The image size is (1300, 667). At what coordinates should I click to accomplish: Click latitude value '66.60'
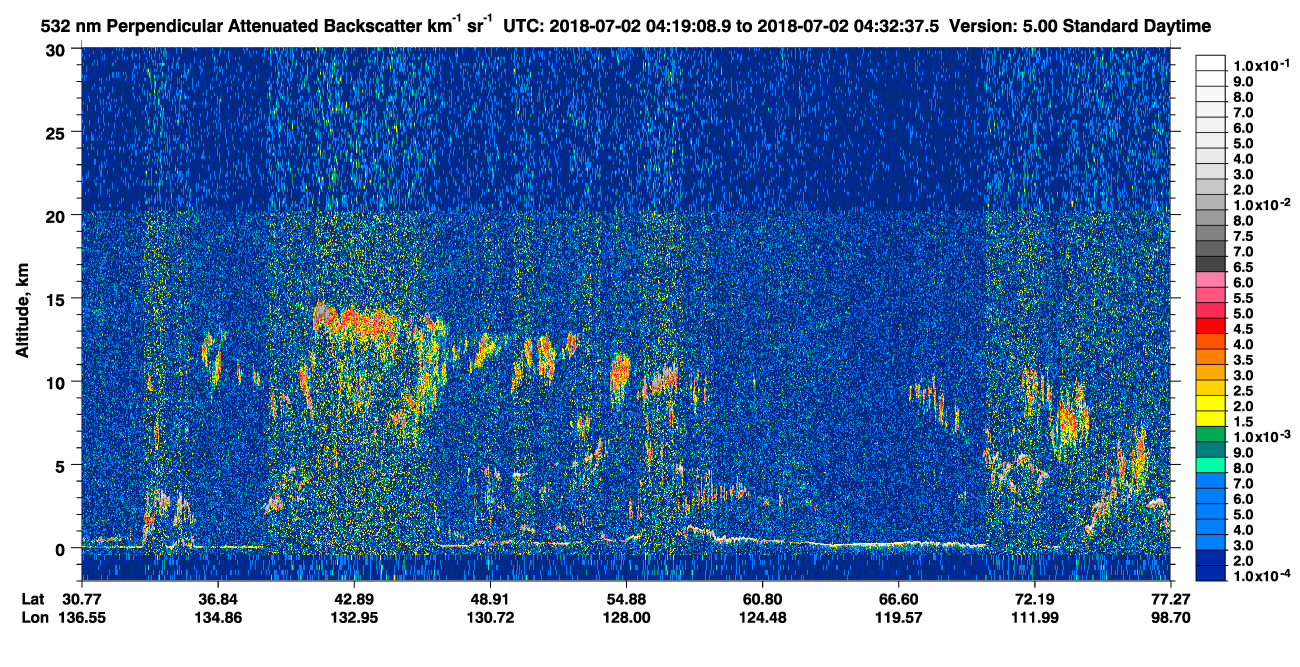pyautogui.click(x=898, y=599)
